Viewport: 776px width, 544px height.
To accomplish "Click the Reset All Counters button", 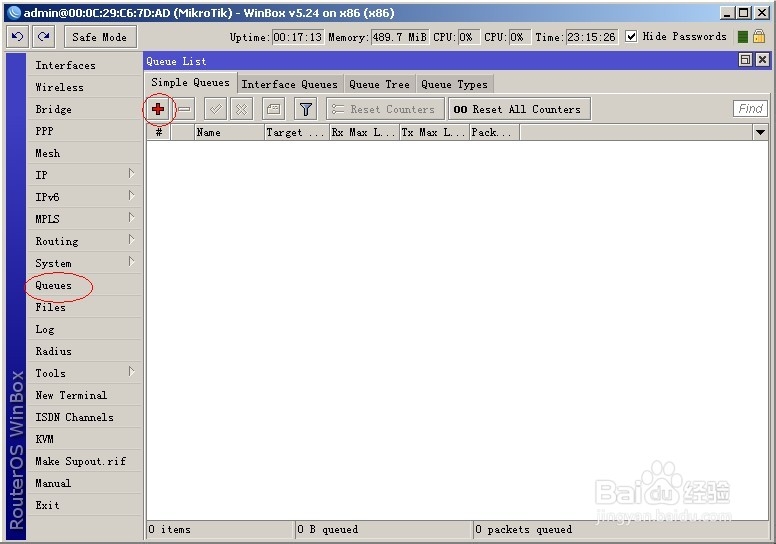I will [519, 109].
